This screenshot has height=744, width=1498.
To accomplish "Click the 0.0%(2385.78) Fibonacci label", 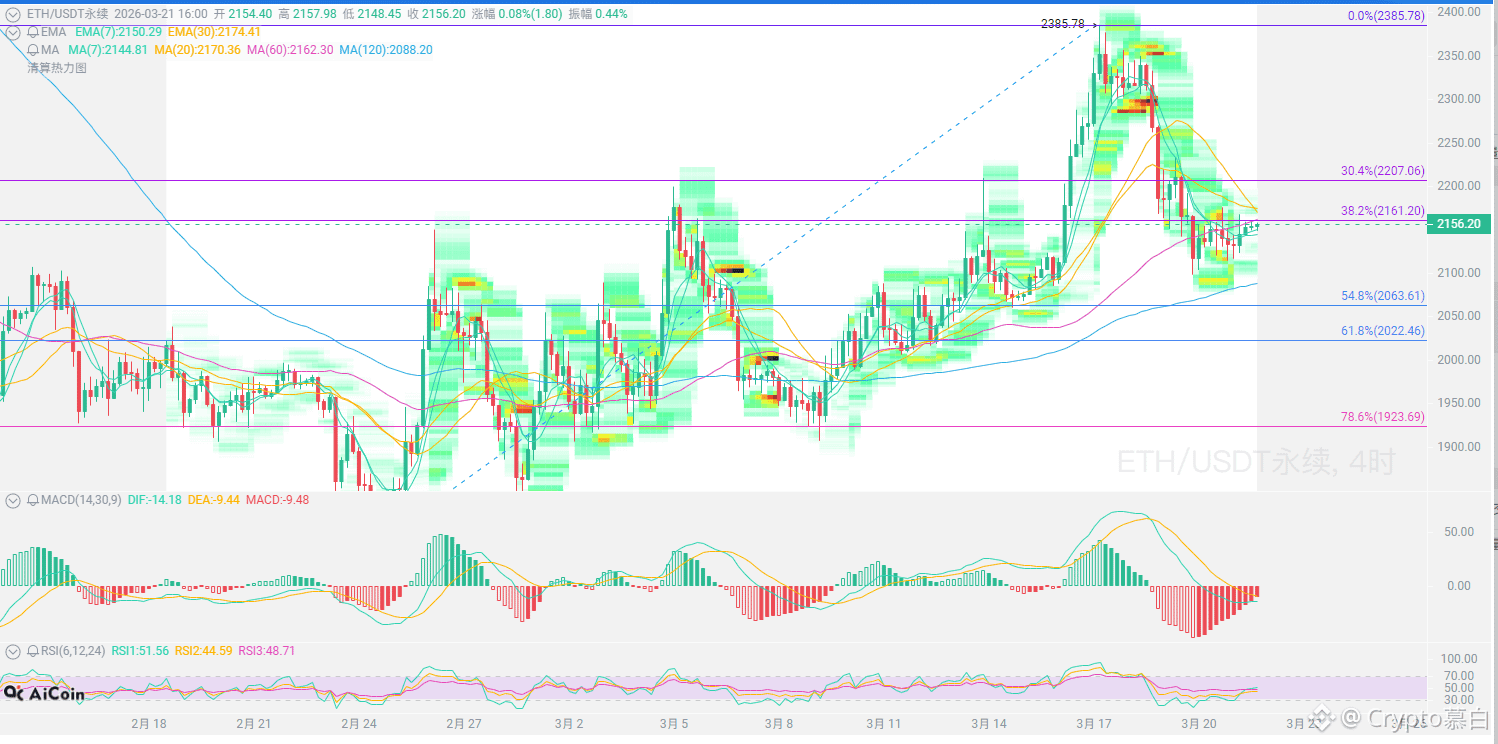I will tap(1386, 16).
